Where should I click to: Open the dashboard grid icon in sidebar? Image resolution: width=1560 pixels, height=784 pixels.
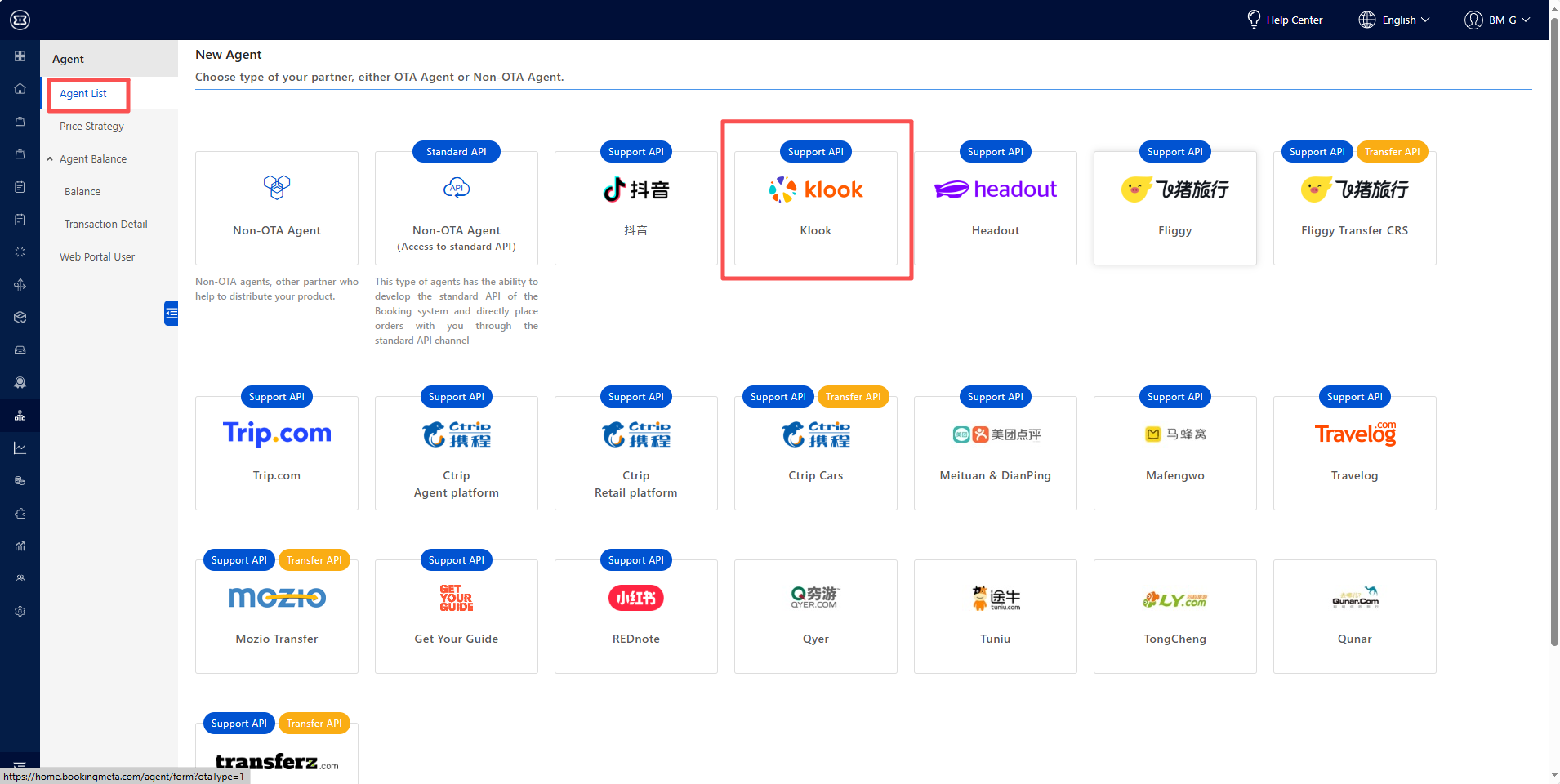20,56
